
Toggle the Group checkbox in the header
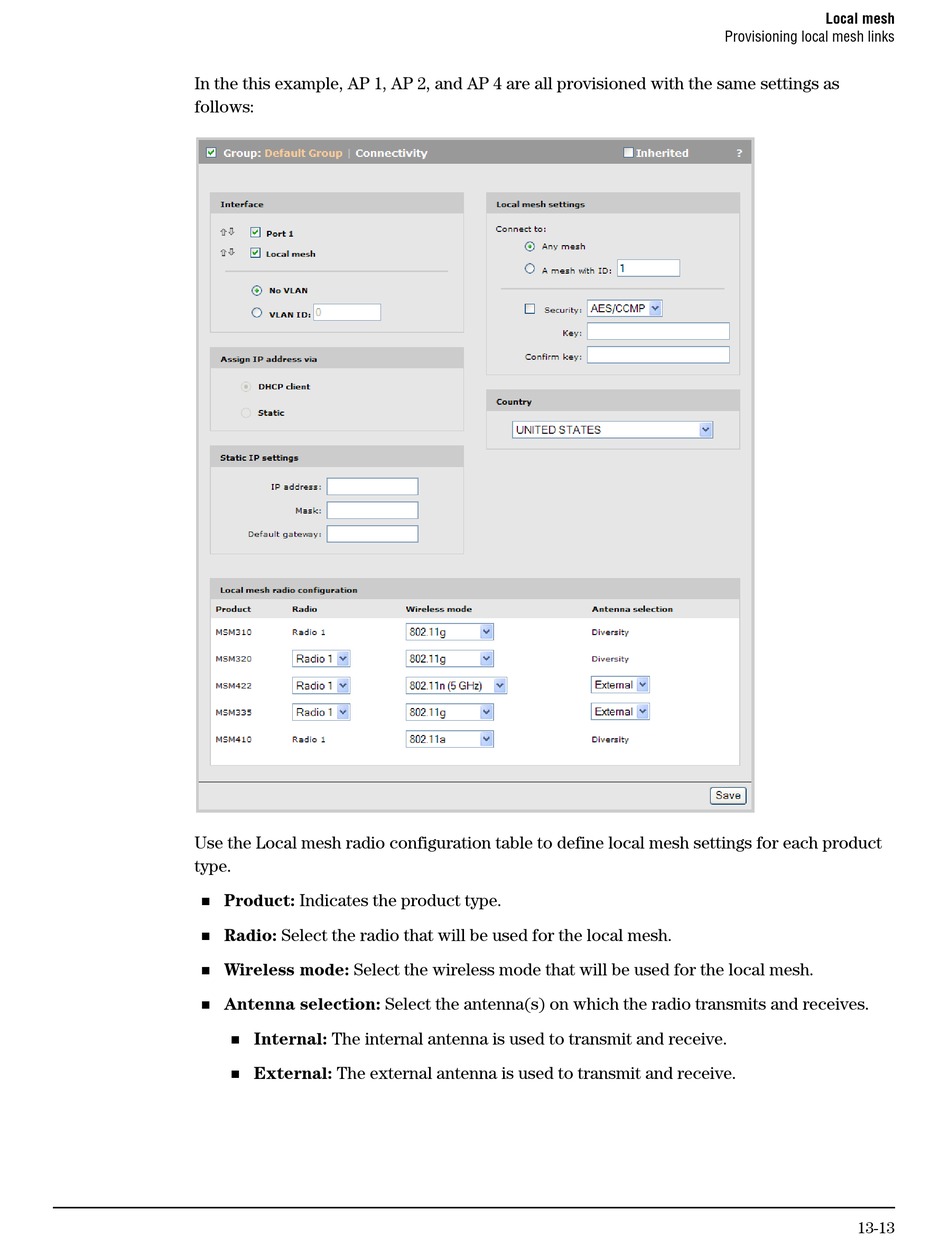pyautogui.click(x=211, y=153)
